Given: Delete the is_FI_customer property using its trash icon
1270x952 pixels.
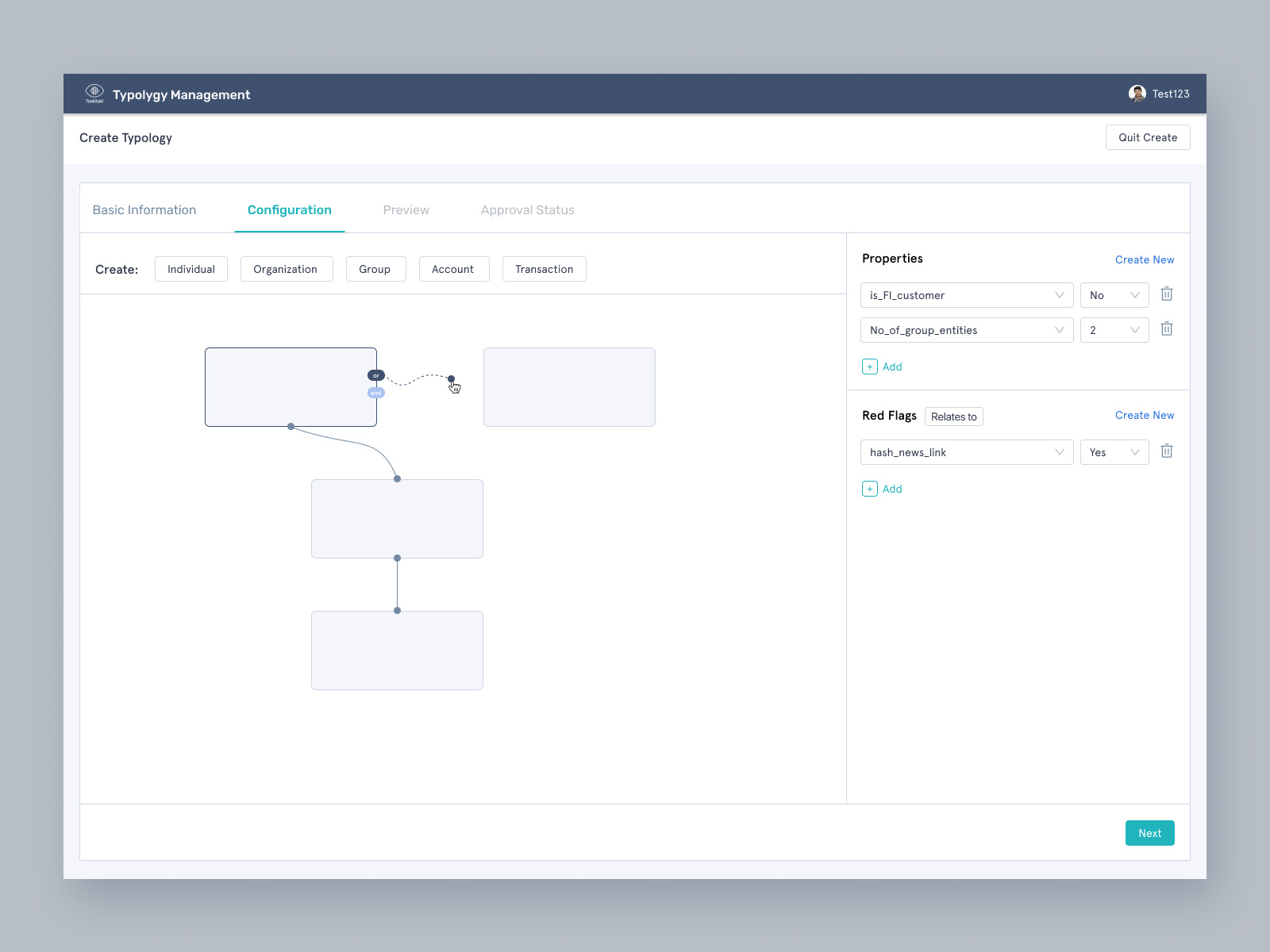Looking at the screenshot, I should pyautogui.click(x=1166, y=294).
